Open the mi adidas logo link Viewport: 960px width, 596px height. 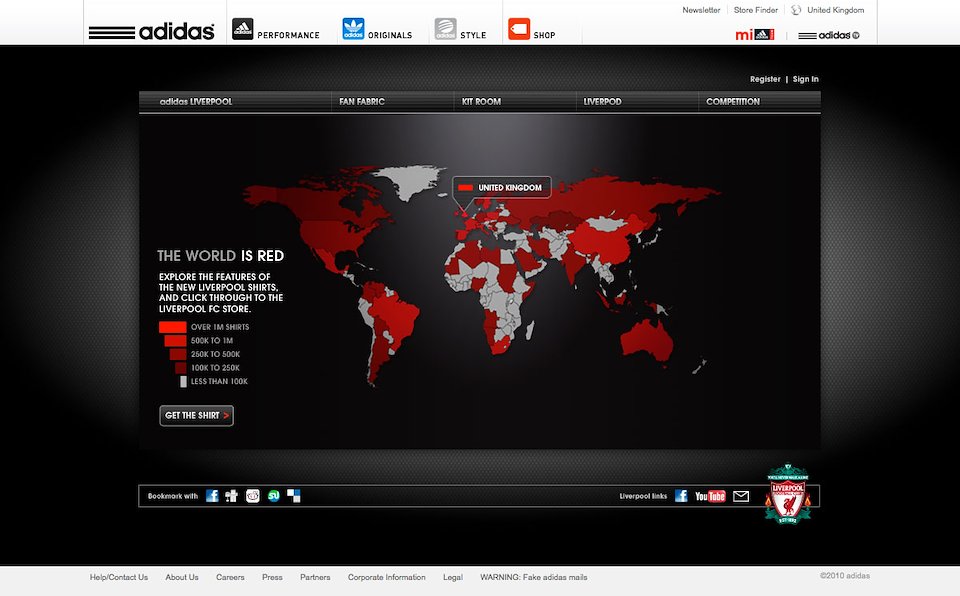coord(754,35)
